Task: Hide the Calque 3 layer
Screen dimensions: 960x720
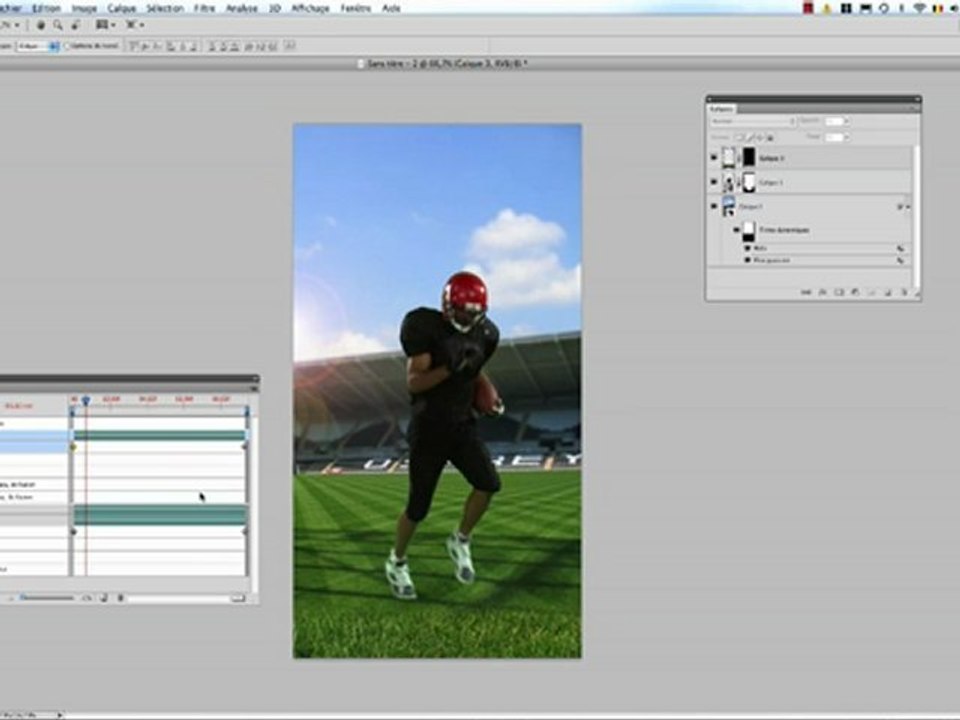Action: (713, 158)
